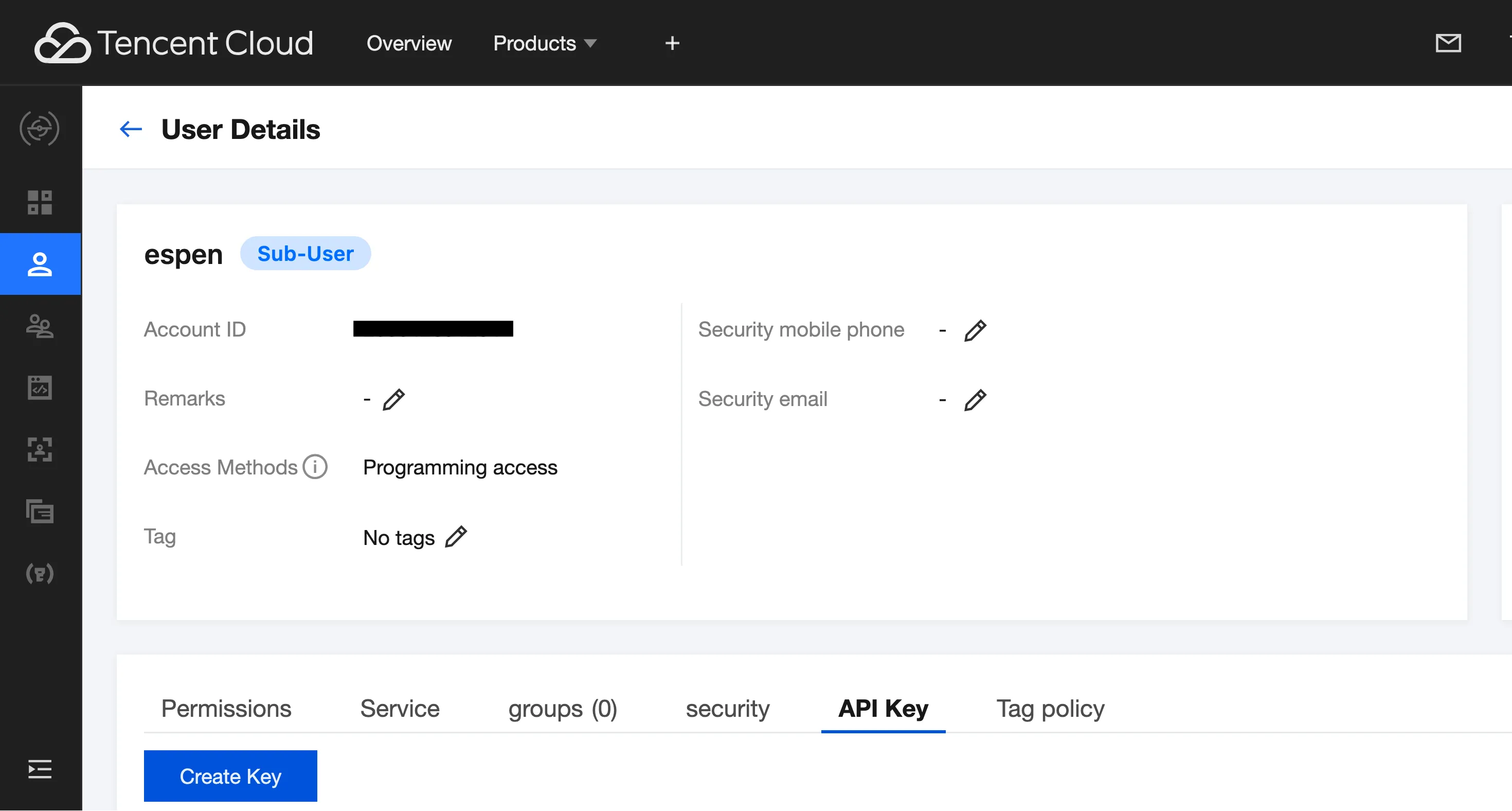This screenshot has width=1512, height=811.
Task: Open the Products dropdown menu
Action: coord(544,43)
